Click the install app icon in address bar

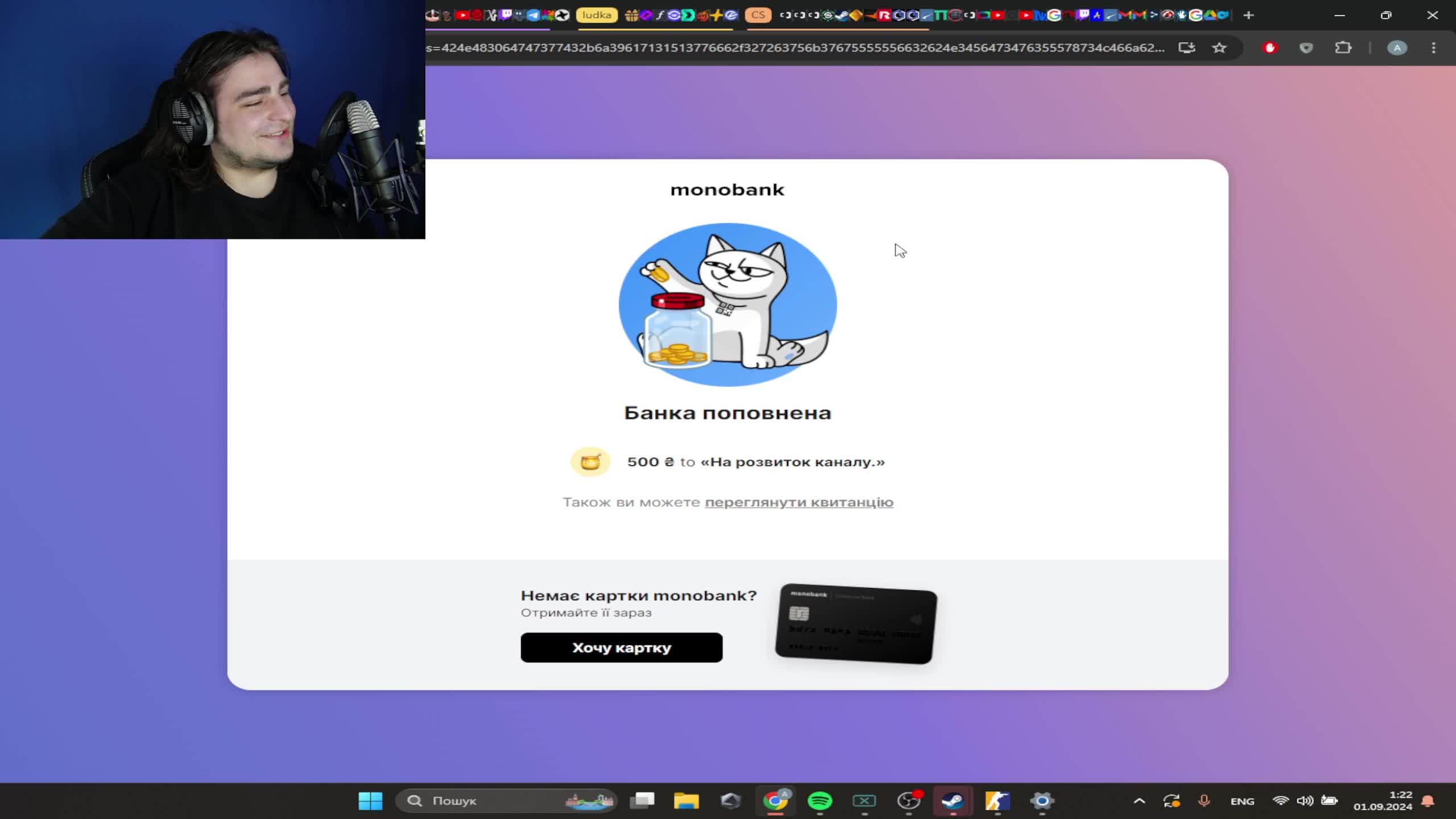coord(1186,48)
